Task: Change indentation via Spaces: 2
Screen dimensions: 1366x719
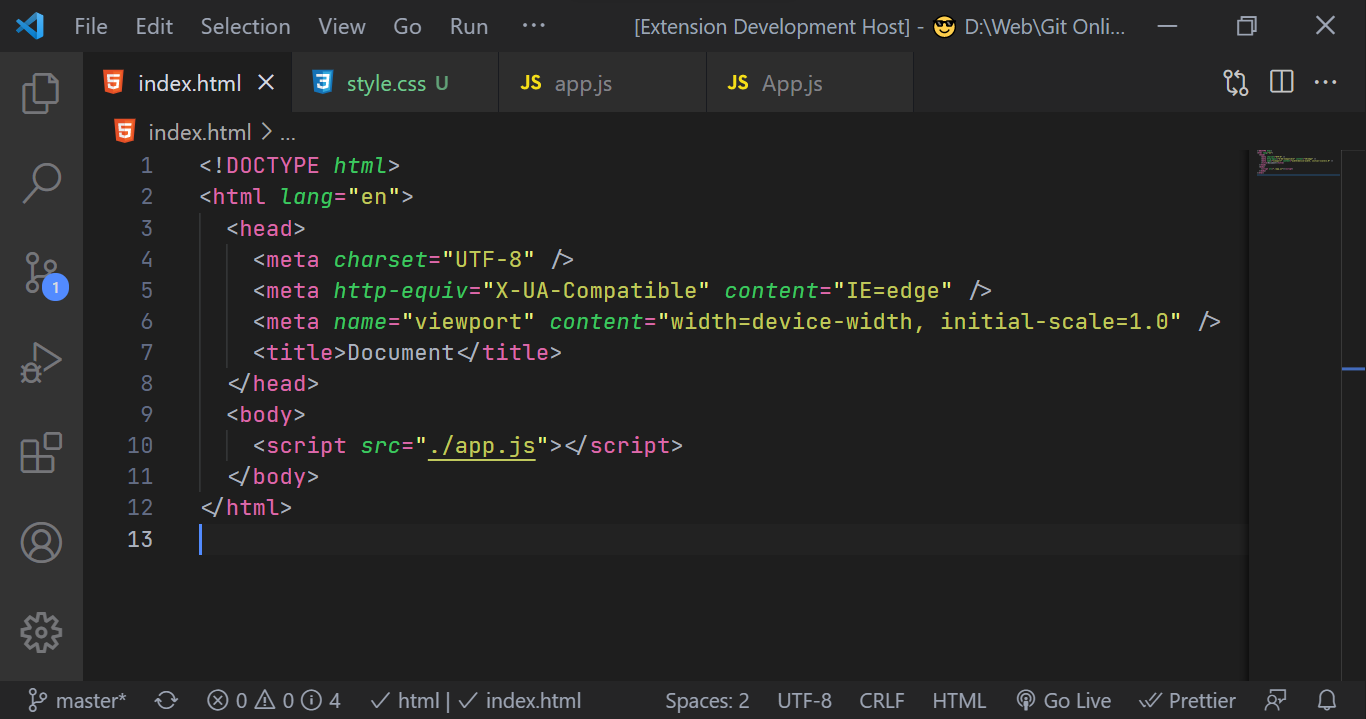Action: [x=707, y=701]
